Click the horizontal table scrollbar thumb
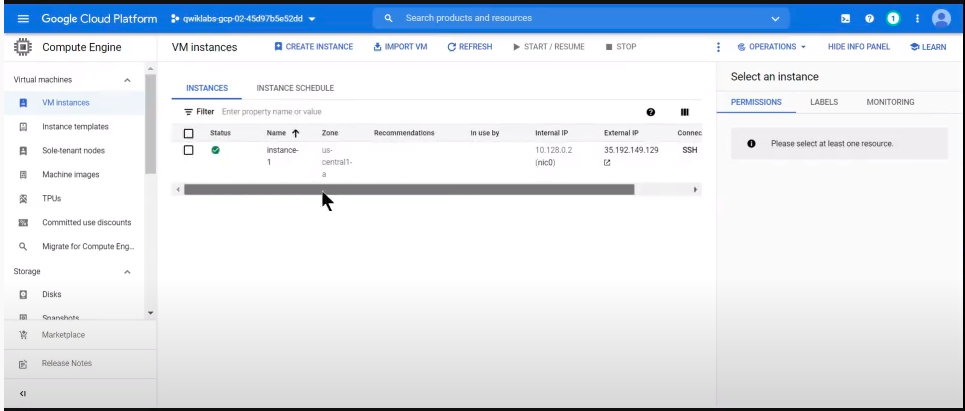The height and width of the screenshot is (411, 965). 409,190
